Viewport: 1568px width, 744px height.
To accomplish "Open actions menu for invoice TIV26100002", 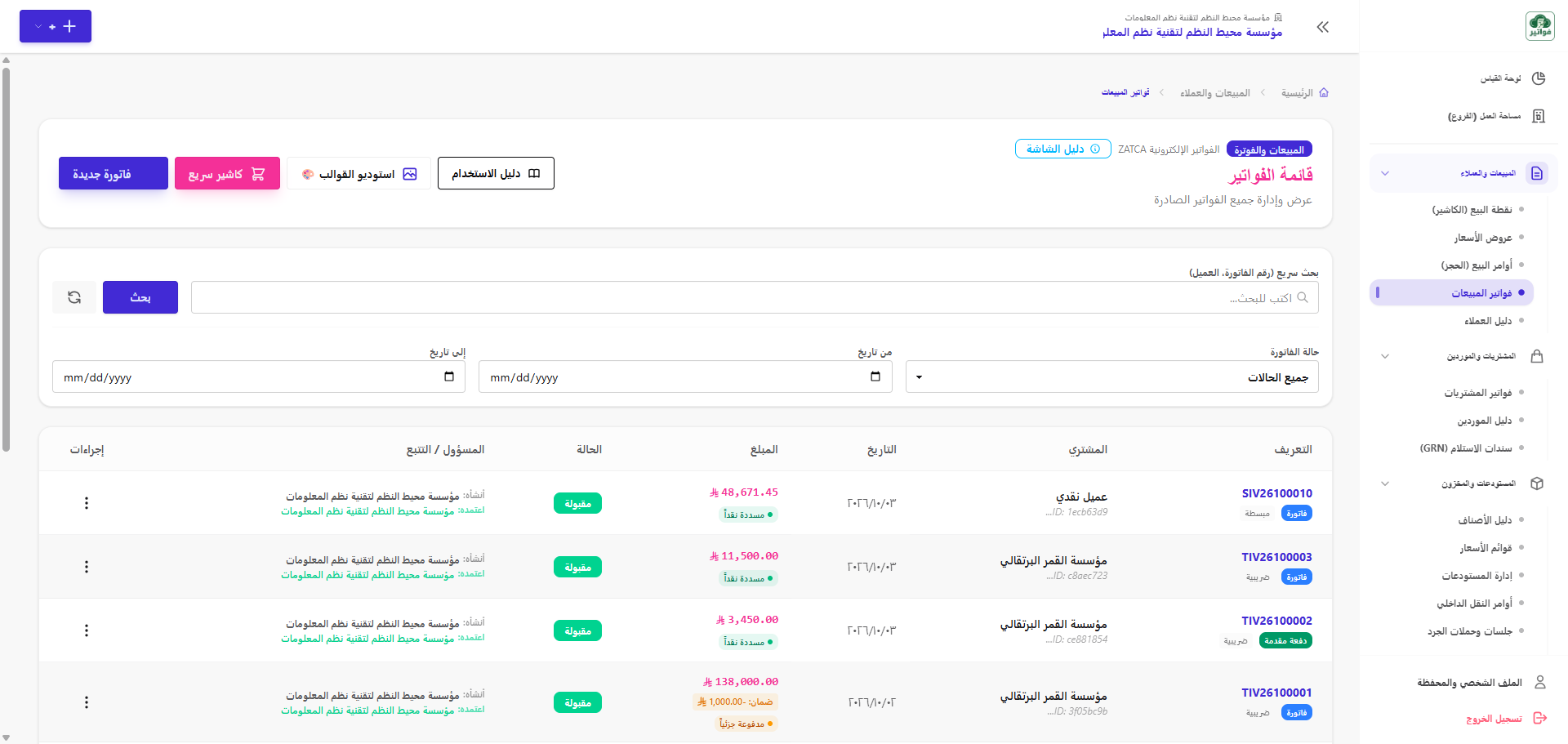I will pyautogui.click(x=87, y=630).
